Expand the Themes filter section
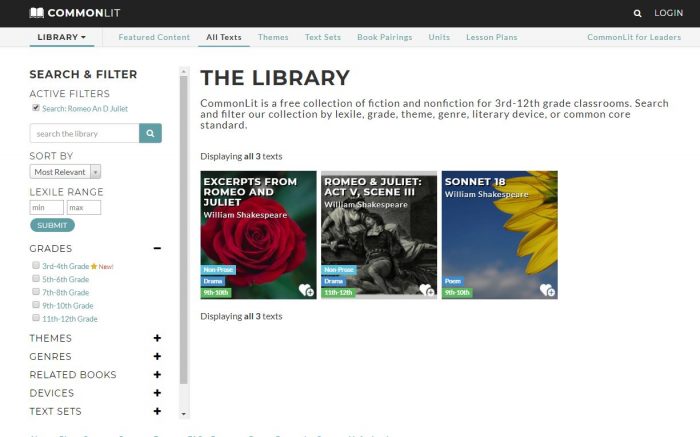Screen dimensions: 700x437 pyautogui.click(x=157, y=338)
